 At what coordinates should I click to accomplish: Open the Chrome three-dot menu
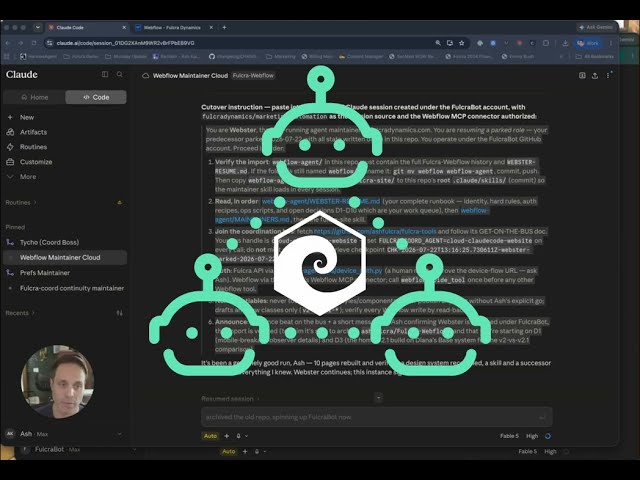[x=611, y=43]
